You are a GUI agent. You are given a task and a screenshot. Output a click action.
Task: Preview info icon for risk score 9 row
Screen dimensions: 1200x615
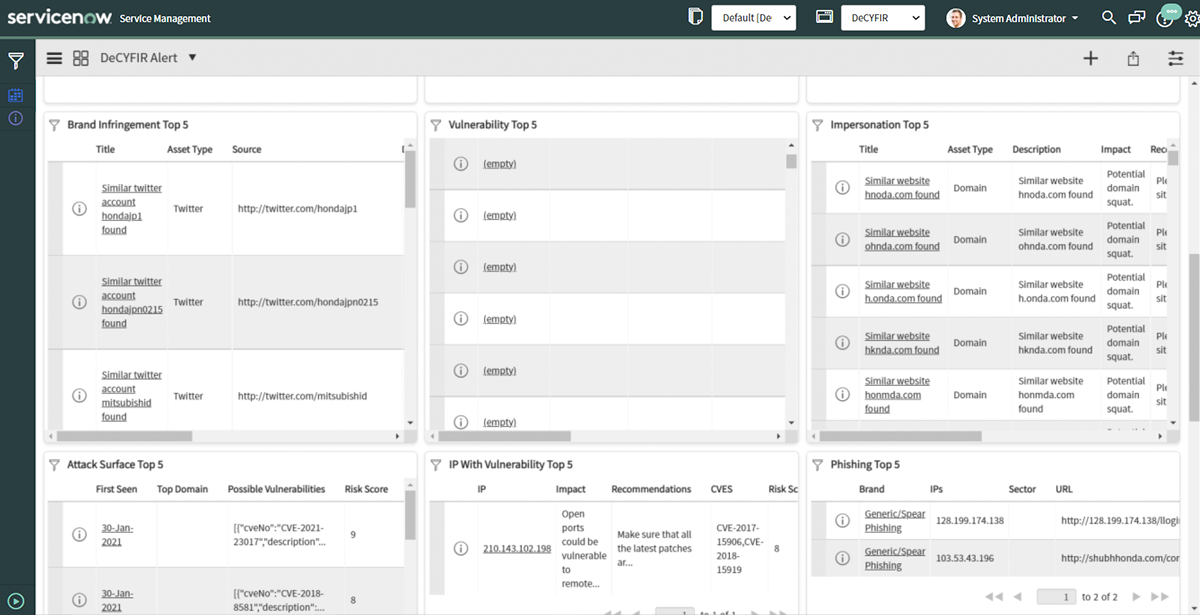pos(79,535)
